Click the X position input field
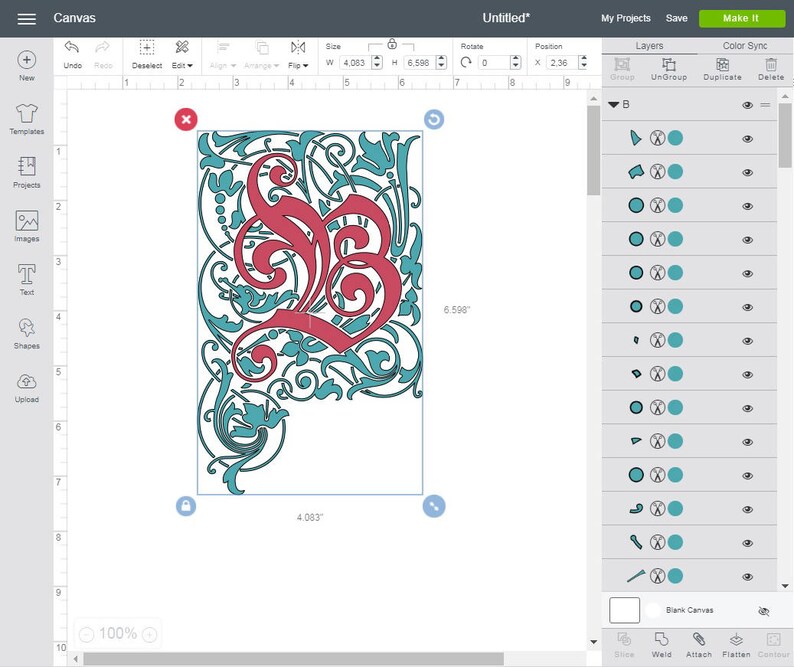794x667 pixels. (x=562, y=63)
